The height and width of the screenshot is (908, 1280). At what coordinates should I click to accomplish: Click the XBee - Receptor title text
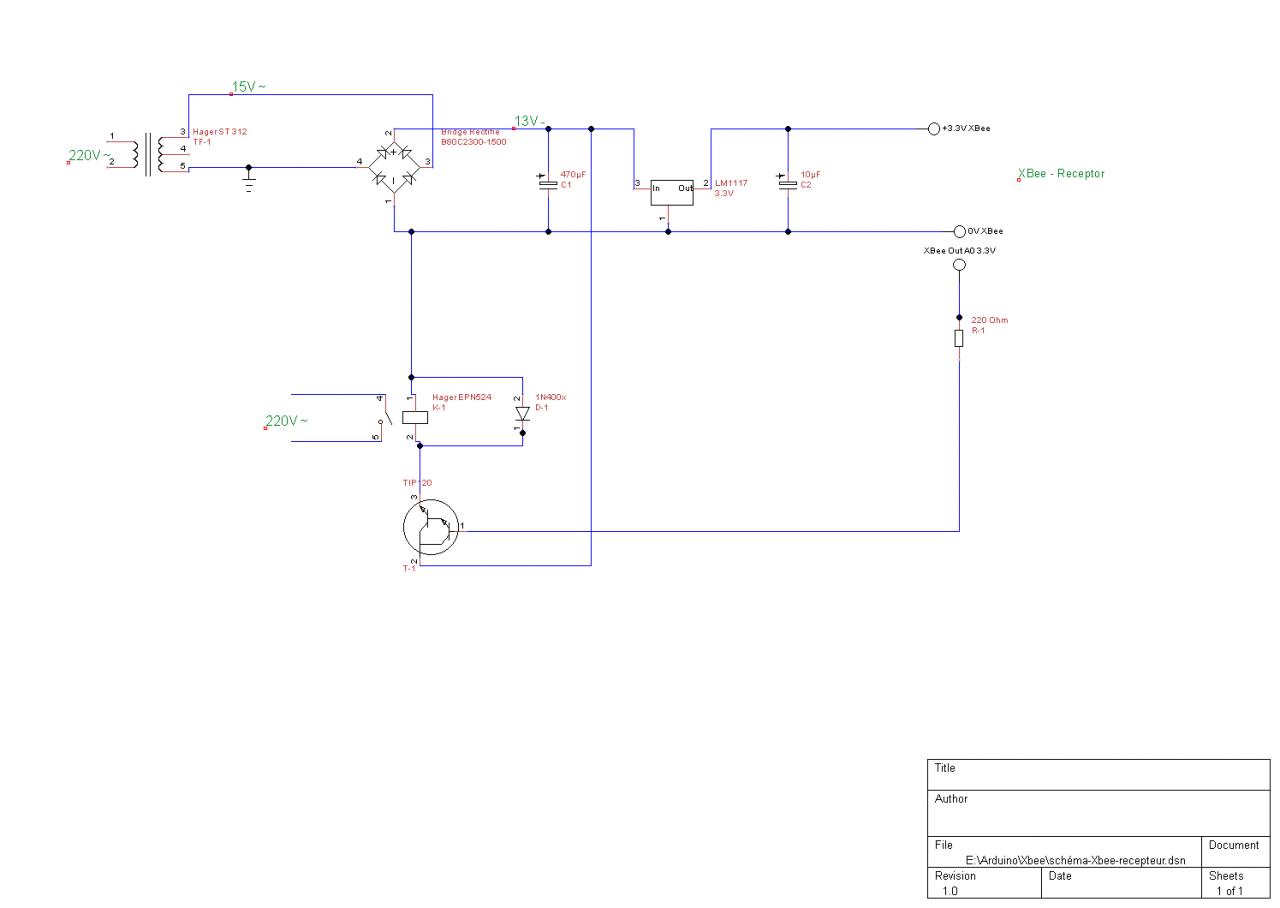point(1062,174)
